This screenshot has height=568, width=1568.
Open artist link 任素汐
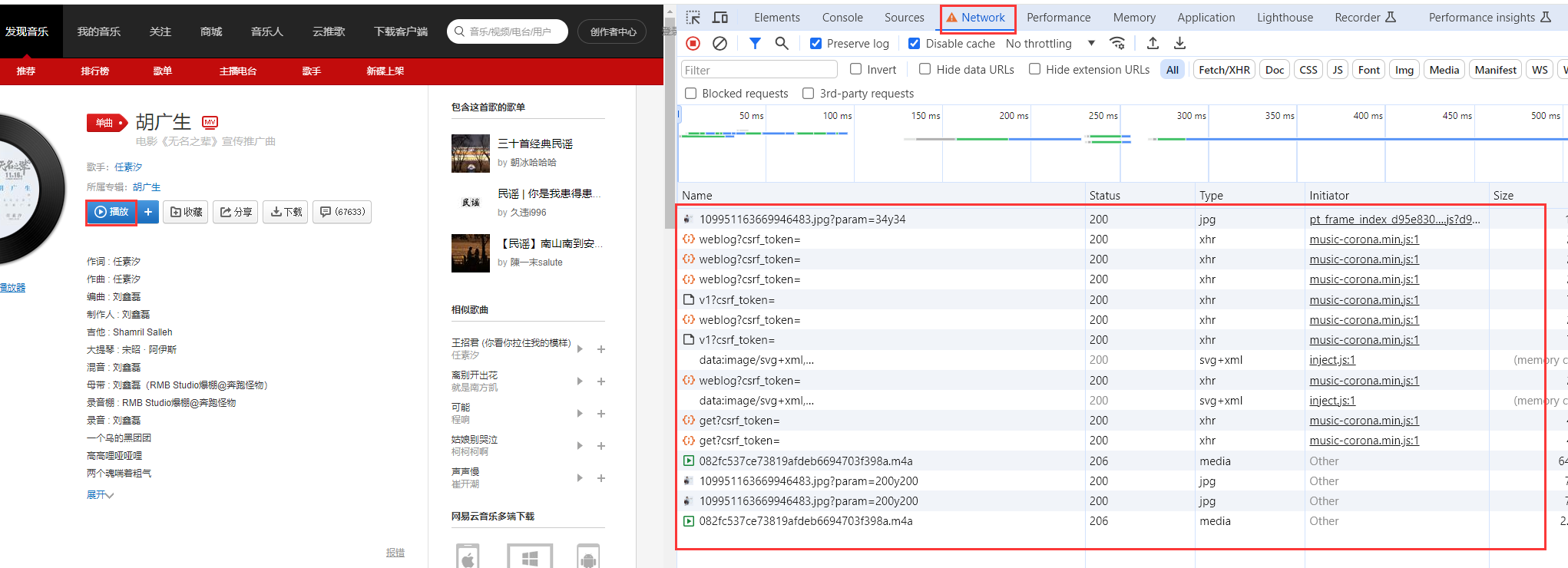point(128,167)
